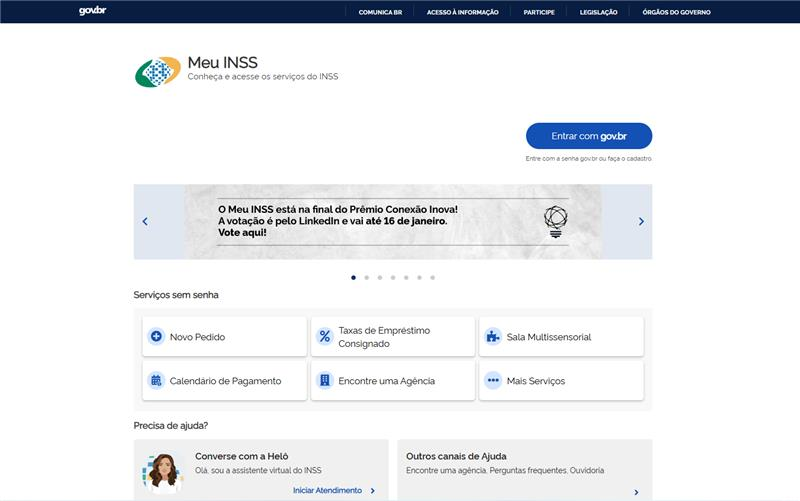Click the plus icon beside Novo Pedido

pyautogui.click(x=156, y=336)
